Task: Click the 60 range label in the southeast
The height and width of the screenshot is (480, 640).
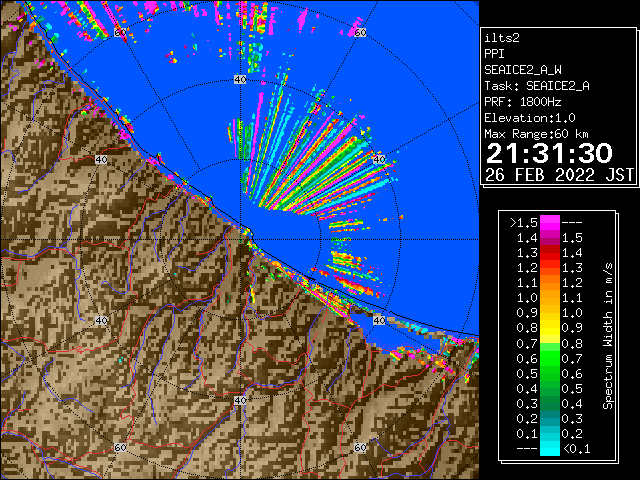Action: (x=360, y=447)
